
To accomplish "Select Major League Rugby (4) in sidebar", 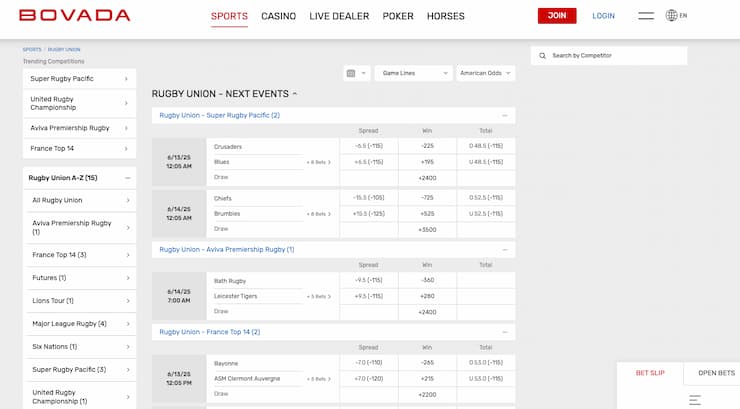I will tap(80, 324).
